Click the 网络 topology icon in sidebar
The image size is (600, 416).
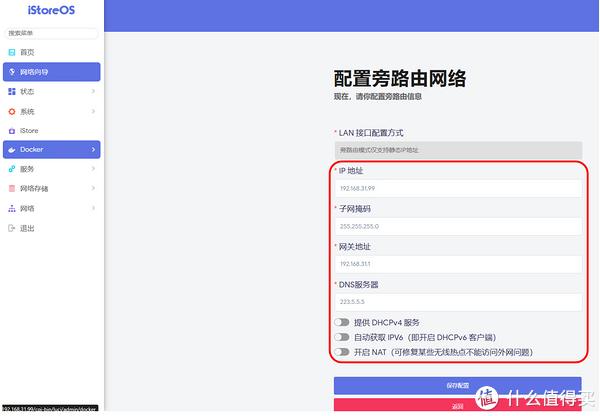tap(12, 209)
